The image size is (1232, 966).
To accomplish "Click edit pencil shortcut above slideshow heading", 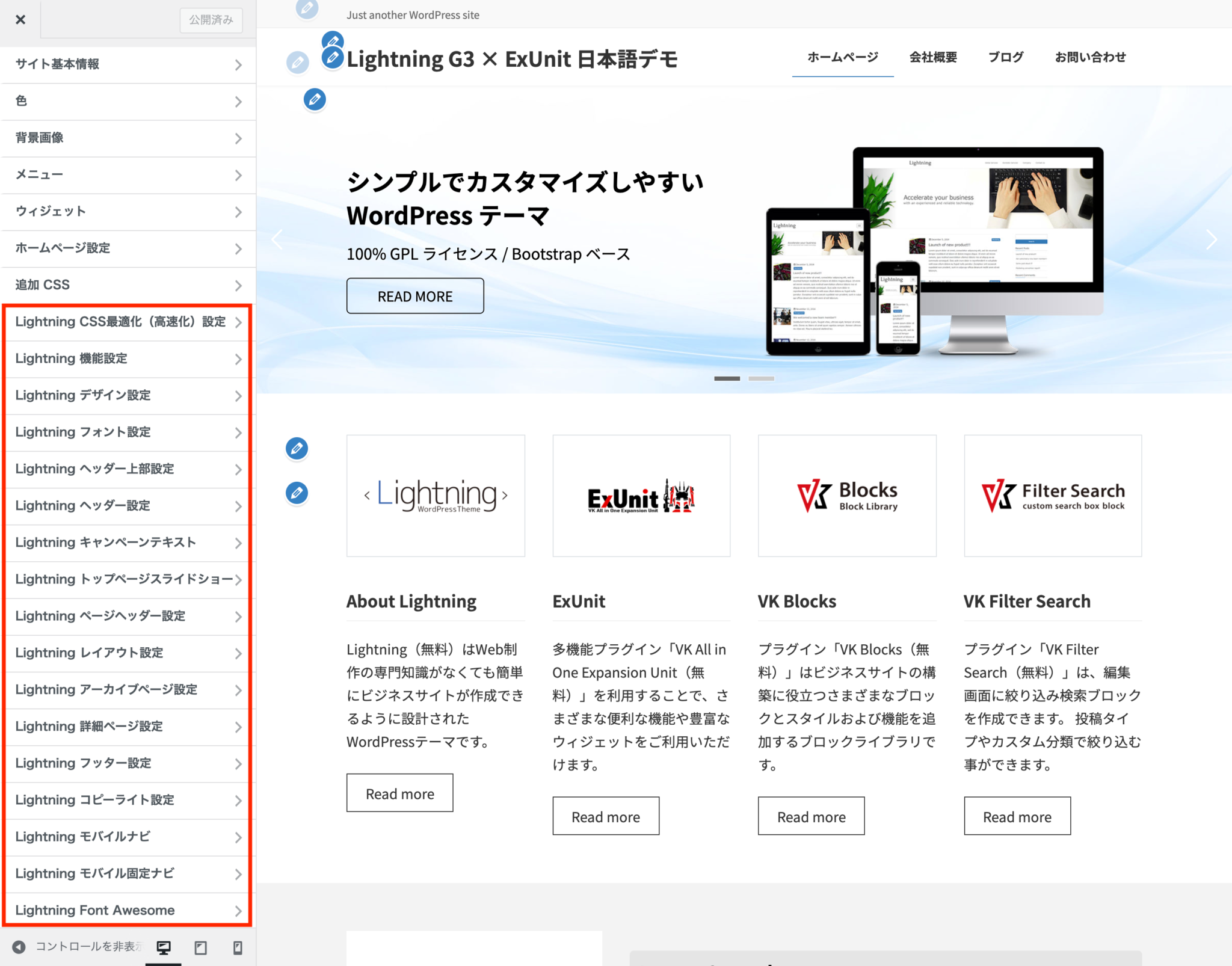I will tap(315, 99).
